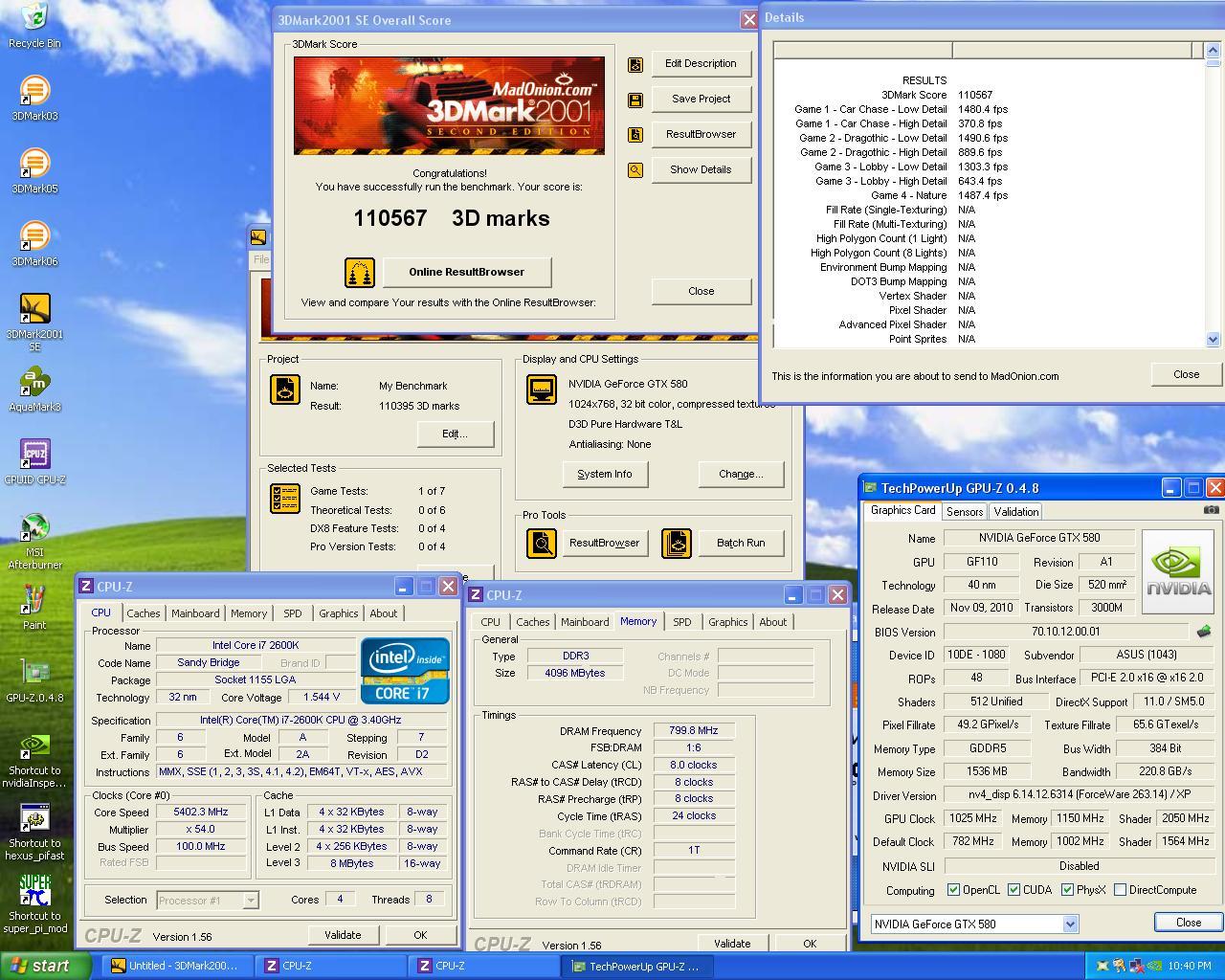Click the Save Project button

tap(702, 100)
